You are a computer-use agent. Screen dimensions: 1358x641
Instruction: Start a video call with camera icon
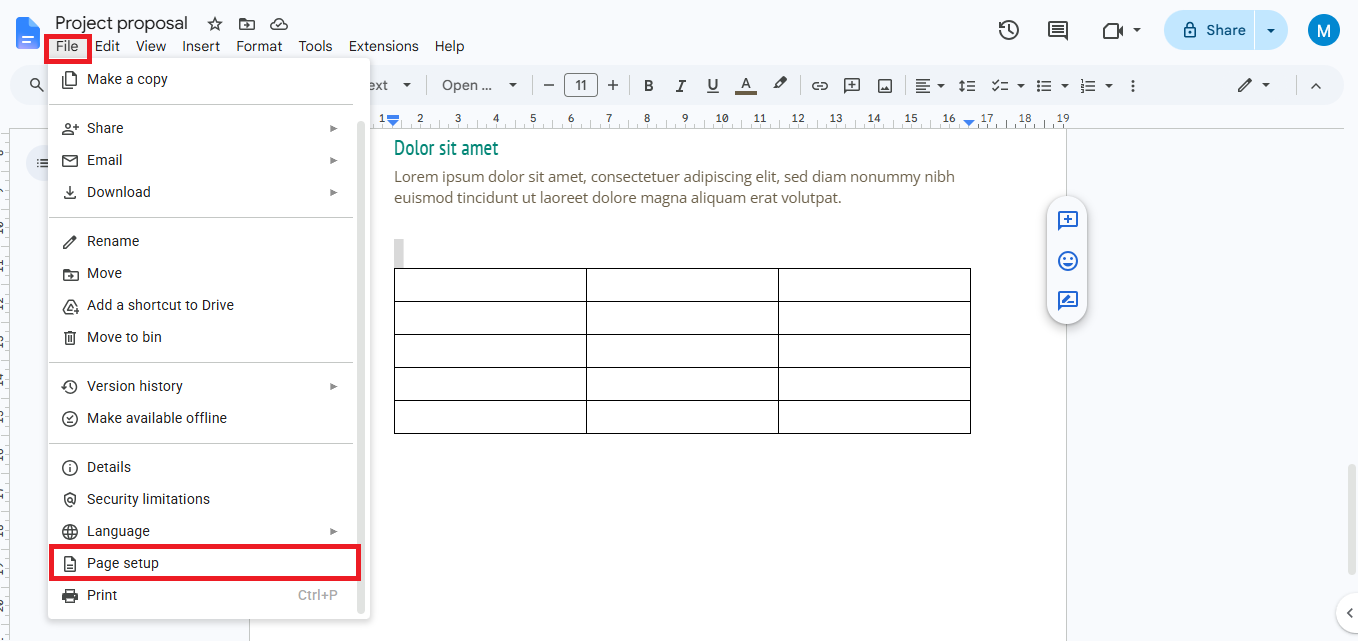click(1113, 31)
